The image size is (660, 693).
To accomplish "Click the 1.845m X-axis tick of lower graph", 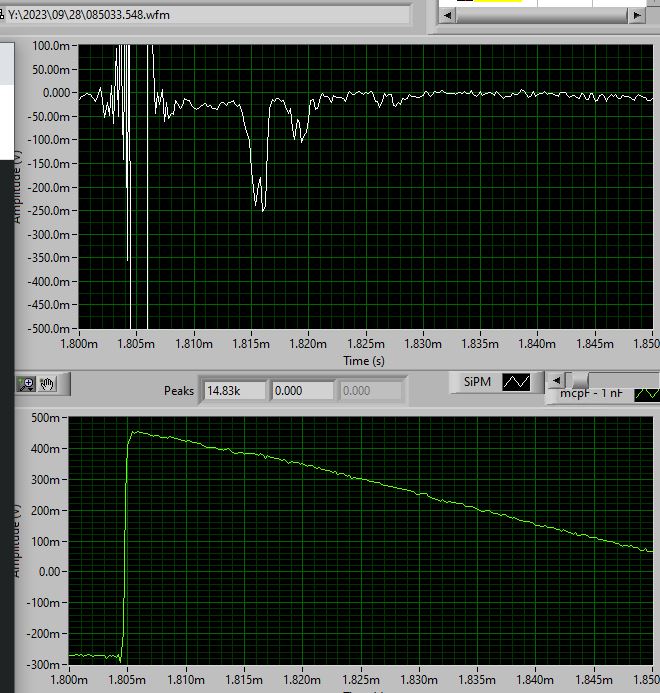I will (595, 679).
